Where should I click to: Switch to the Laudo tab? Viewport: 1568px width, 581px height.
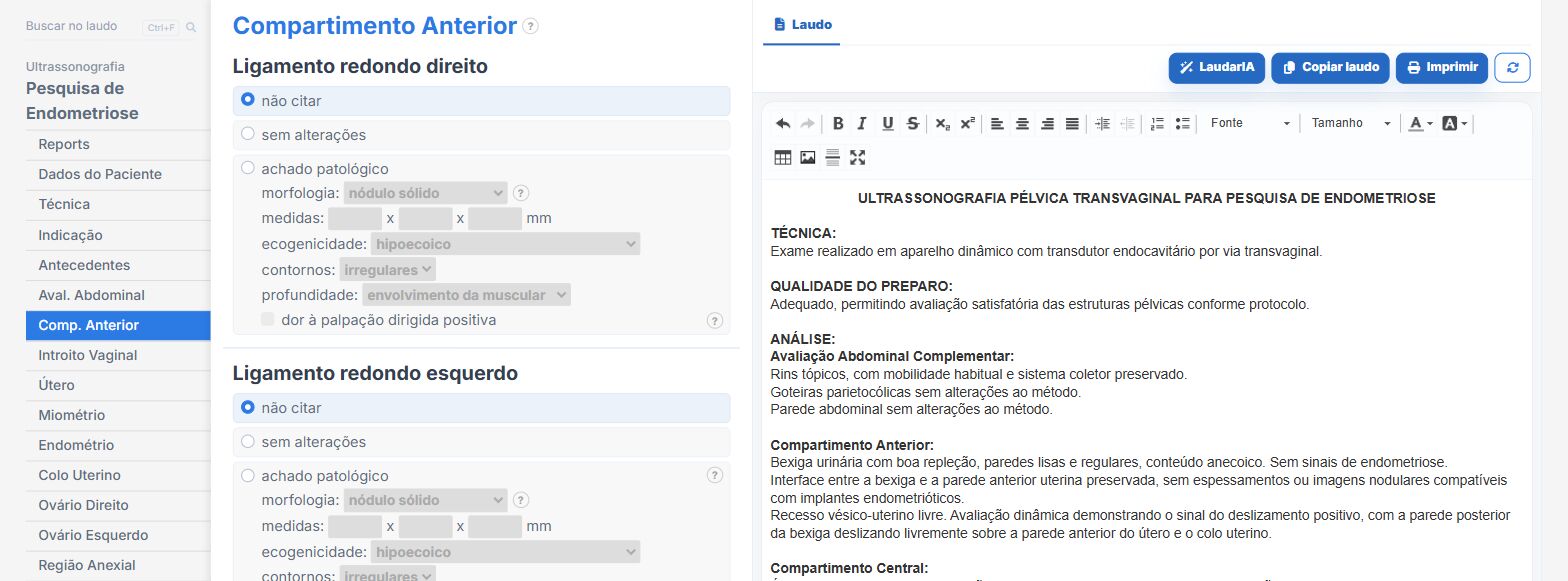pos(802,24)
